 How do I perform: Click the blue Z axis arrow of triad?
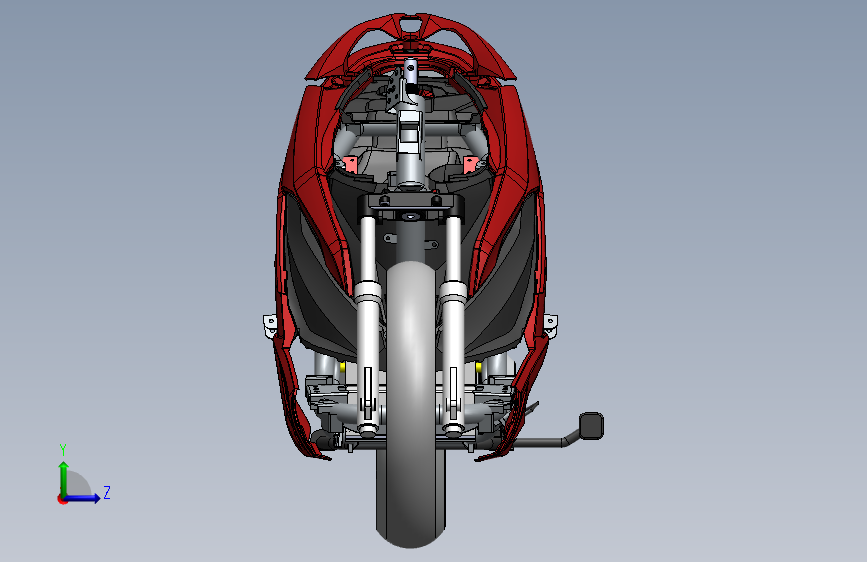click(82, 498)
